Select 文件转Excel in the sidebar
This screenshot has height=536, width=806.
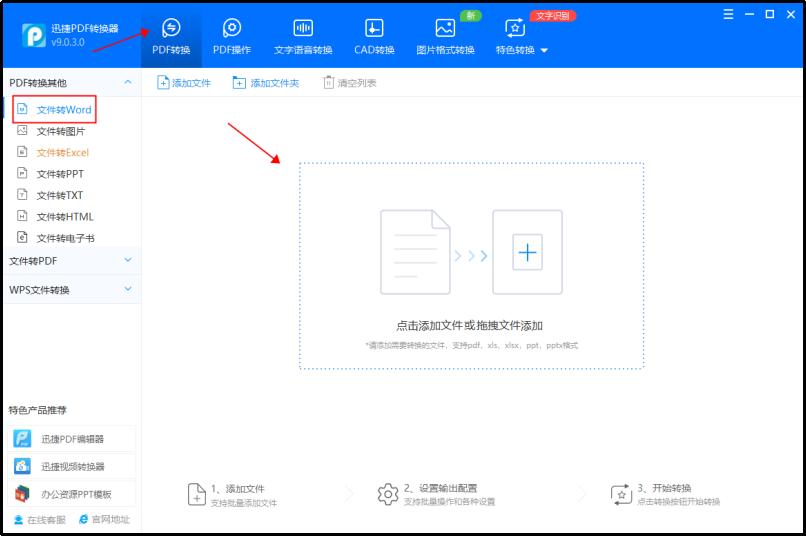[63, 153]
